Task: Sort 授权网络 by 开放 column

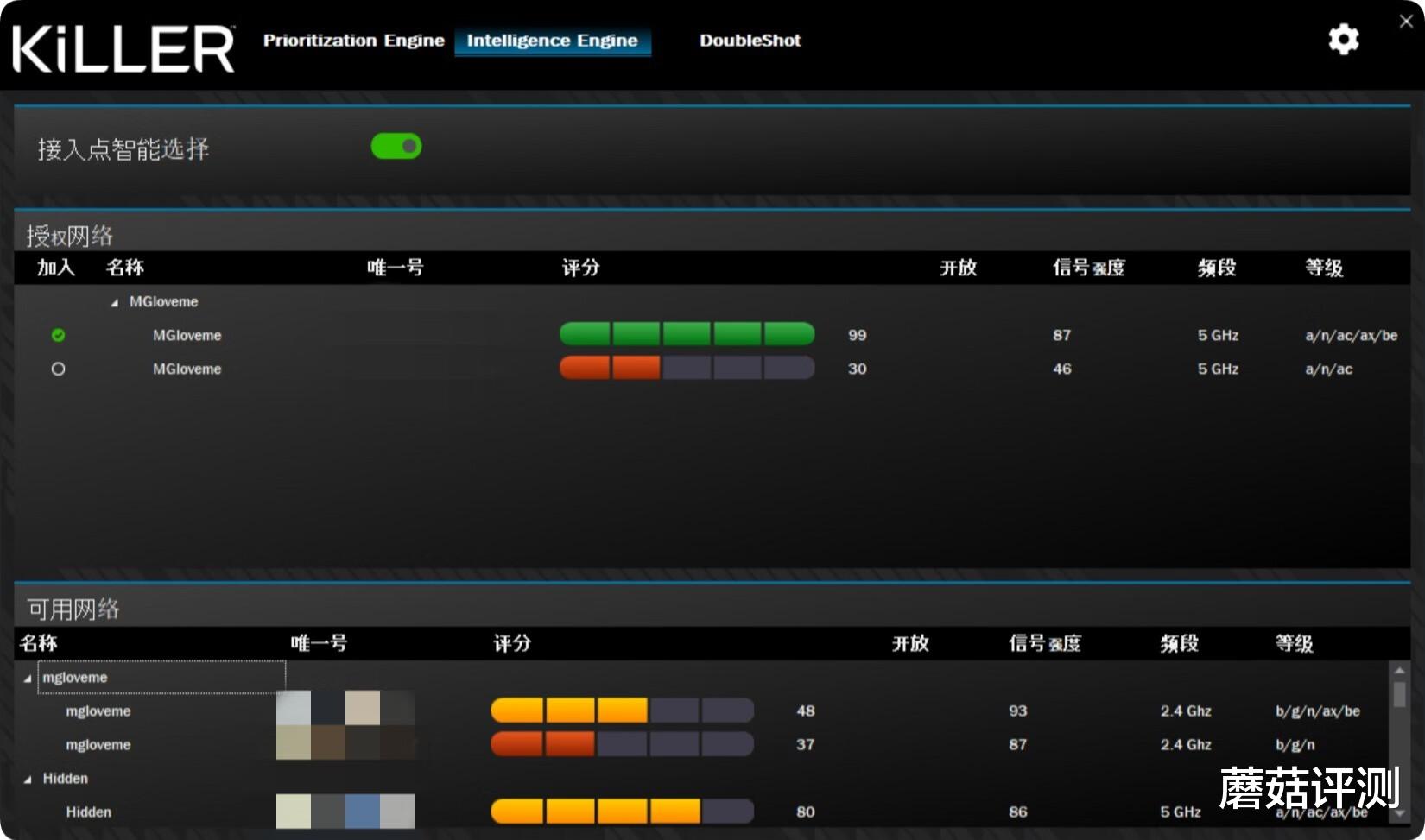Action: coord(959,268)
